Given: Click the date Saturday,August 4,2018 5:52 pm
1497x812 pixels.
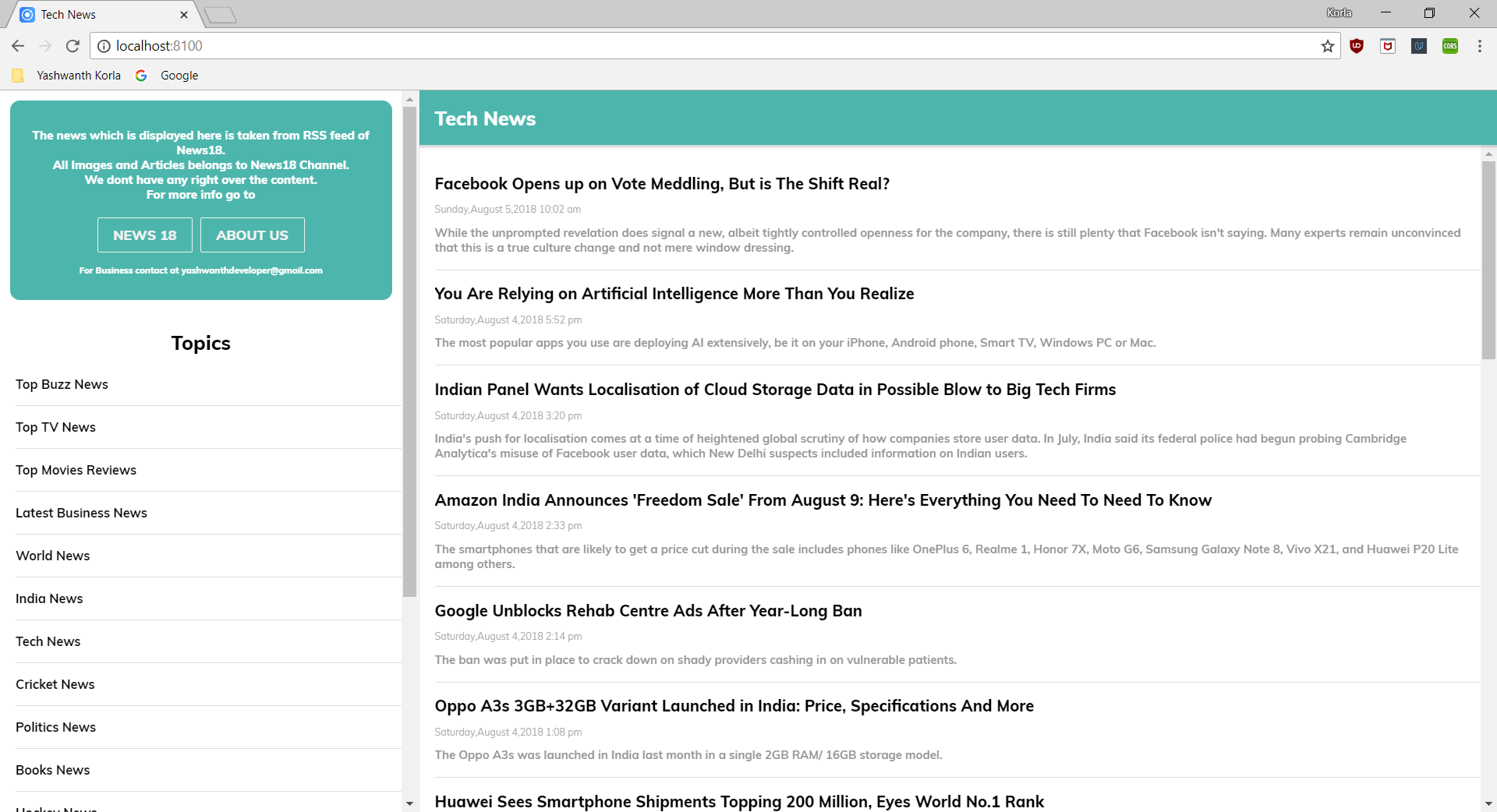Looking at the screenshot, I should click(x=508, y=320).
